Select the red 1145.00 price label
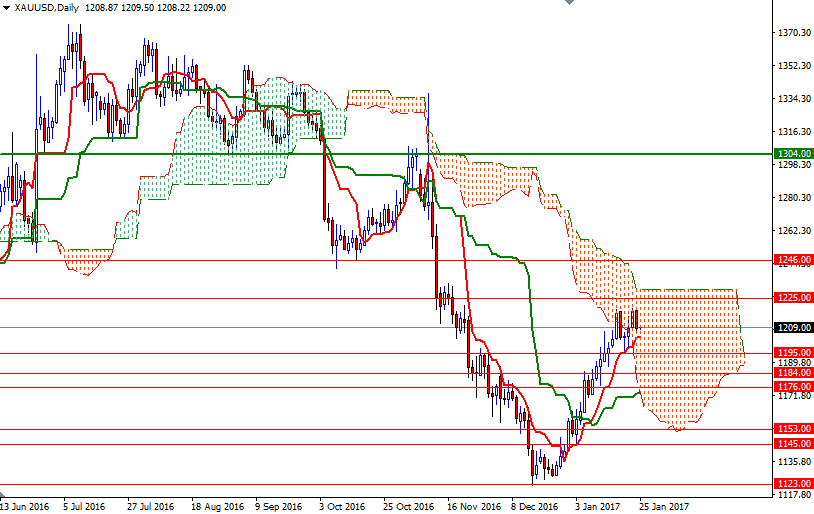This screenshot has height=514, width=814. click(794, 444)
